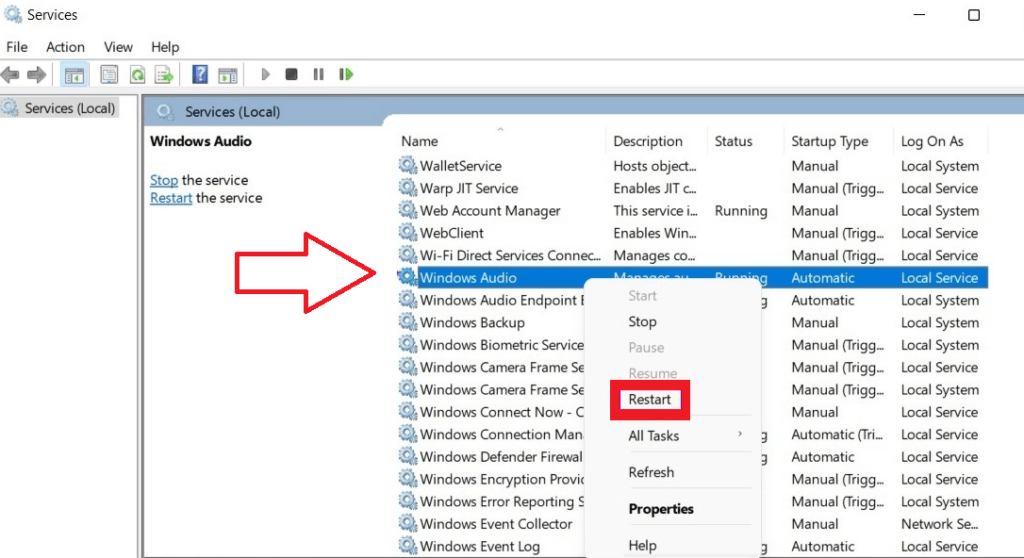Choose Restart in the context menu
Image resolution: width=1024 pixels, height=558 pixels.
pos(650,399)
